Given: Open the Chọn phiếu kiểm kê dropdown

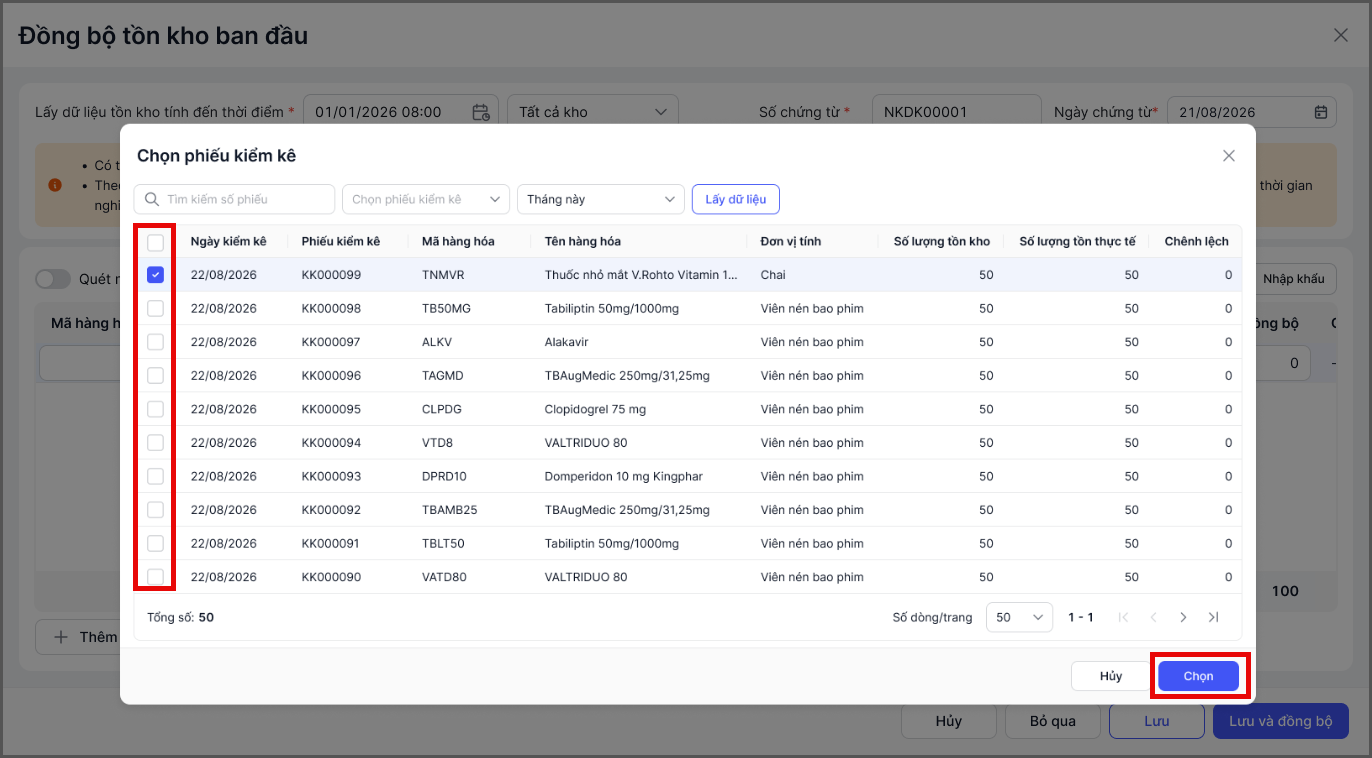Looking at the screenshot, I should click(426, 199).
